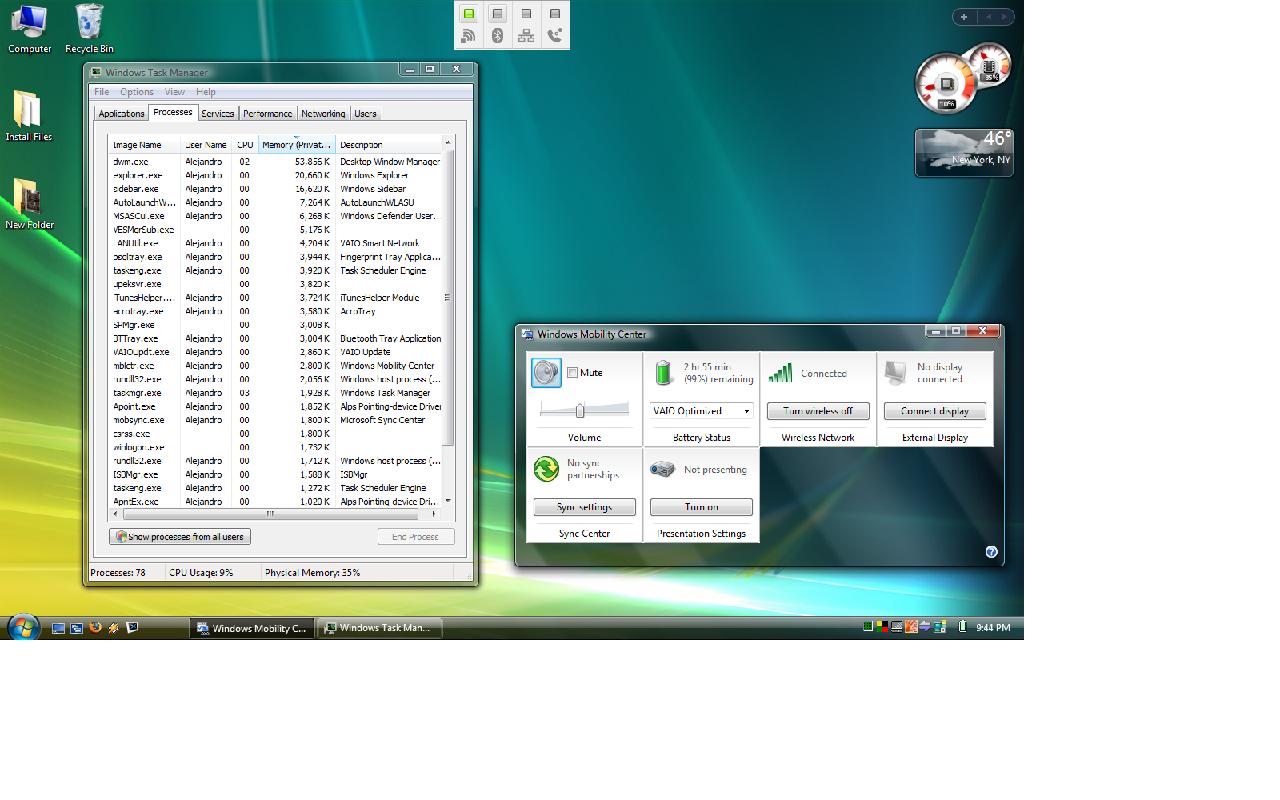This screenshot has height=800, width=1280.
Task: Select the dwm.exe process row
Action: pyautogui.click(x=276, y=161)
